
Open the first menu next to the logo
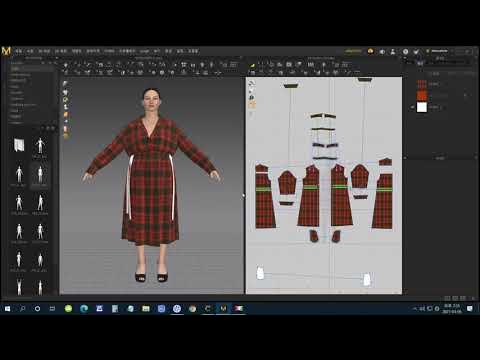[x=19, y=51]
